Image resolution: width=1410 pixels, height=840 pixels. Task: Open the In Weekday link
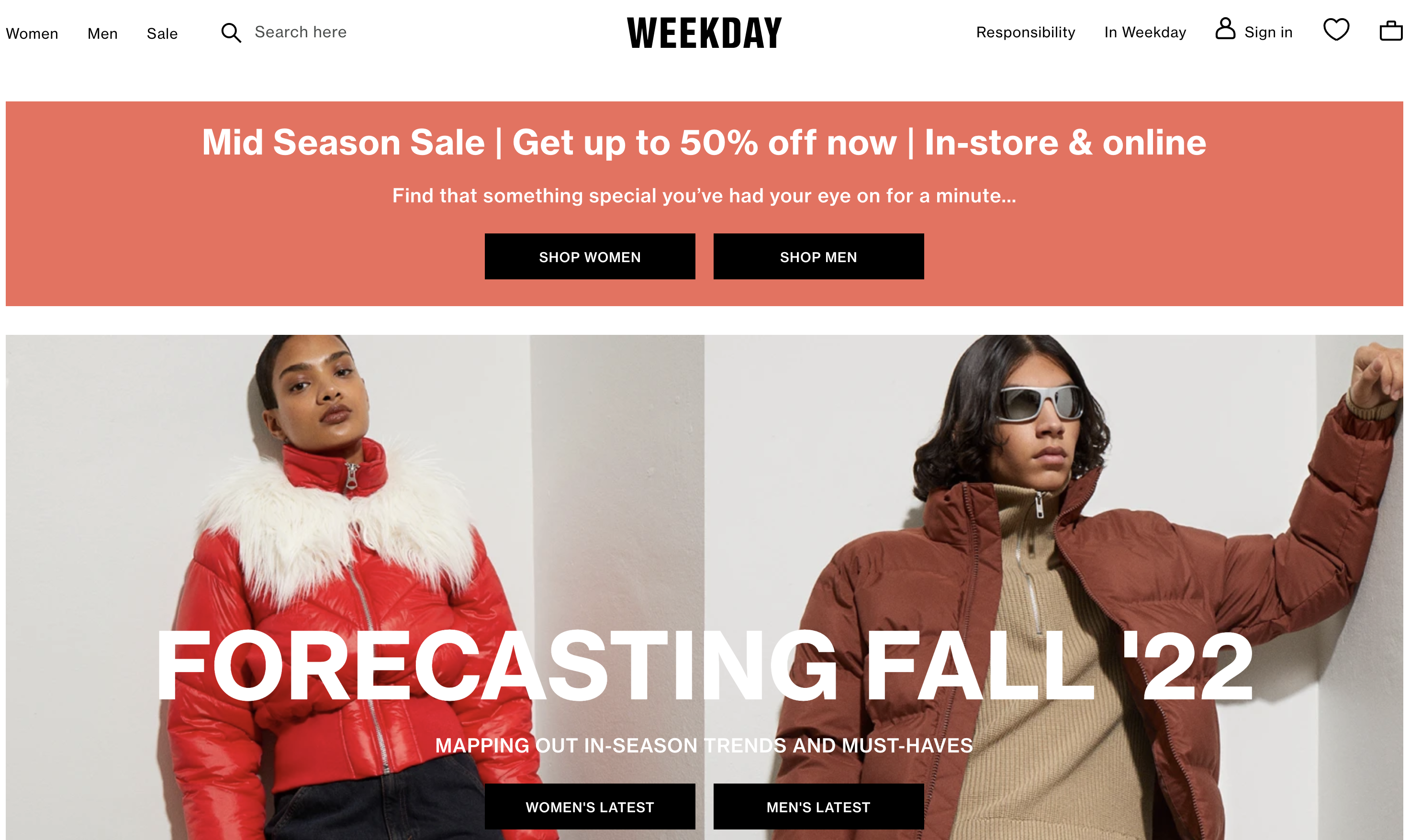[x=1145, y=32]
